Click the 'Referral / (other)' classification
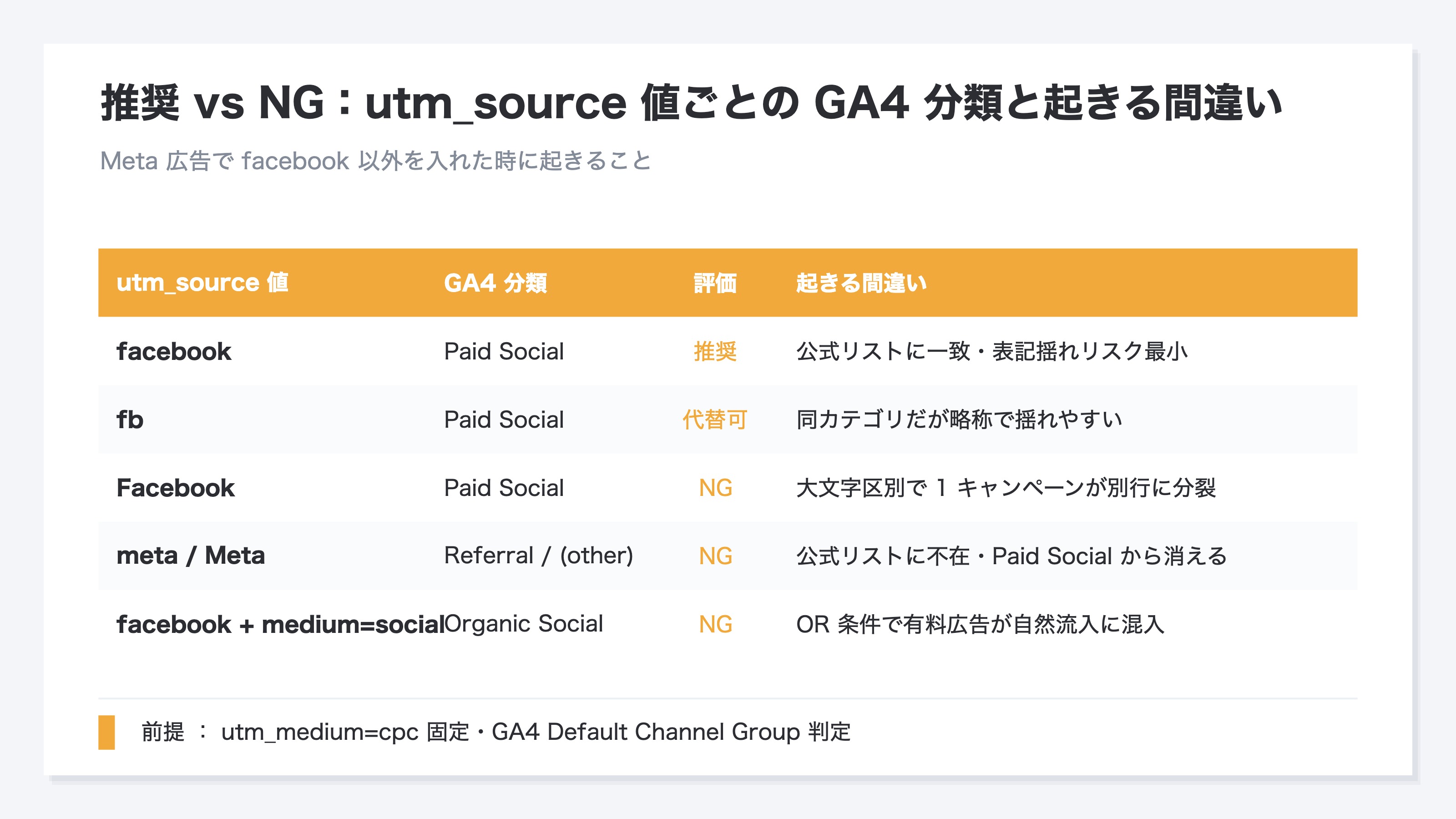The width and height of the screenshot is (1456, 819). pos(538,556)
